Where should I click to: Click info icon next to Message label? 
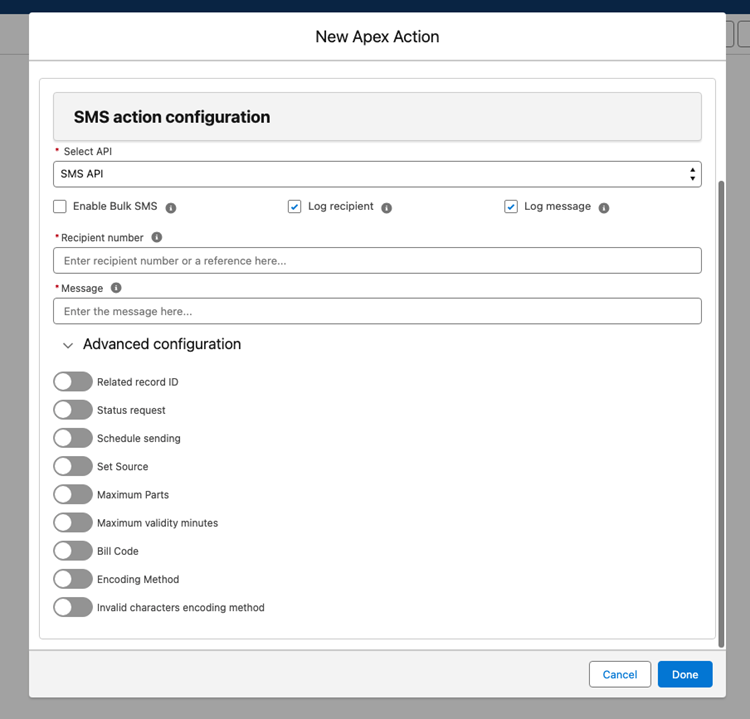point(116,288)
